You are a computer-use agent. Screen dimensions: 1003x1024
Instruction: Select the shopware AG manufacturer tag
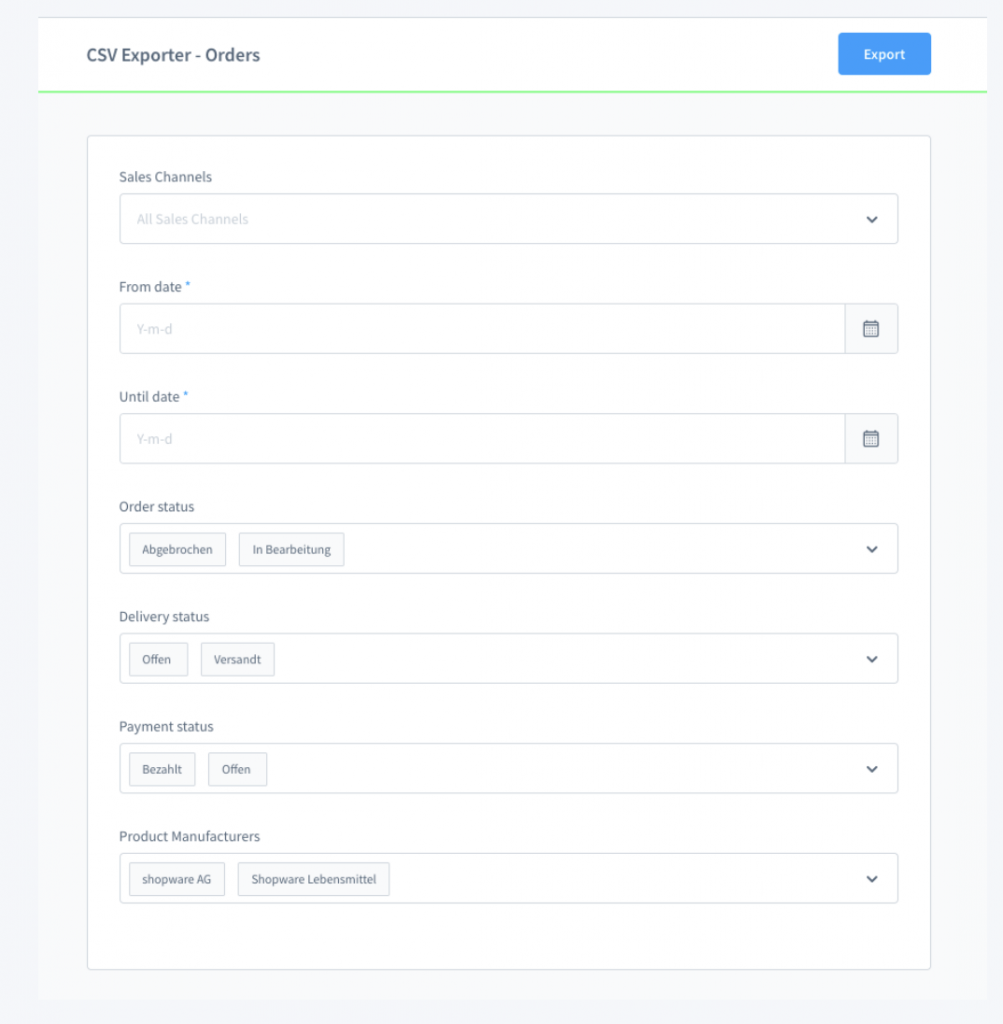pyautogui.click(x=177, y=879)
